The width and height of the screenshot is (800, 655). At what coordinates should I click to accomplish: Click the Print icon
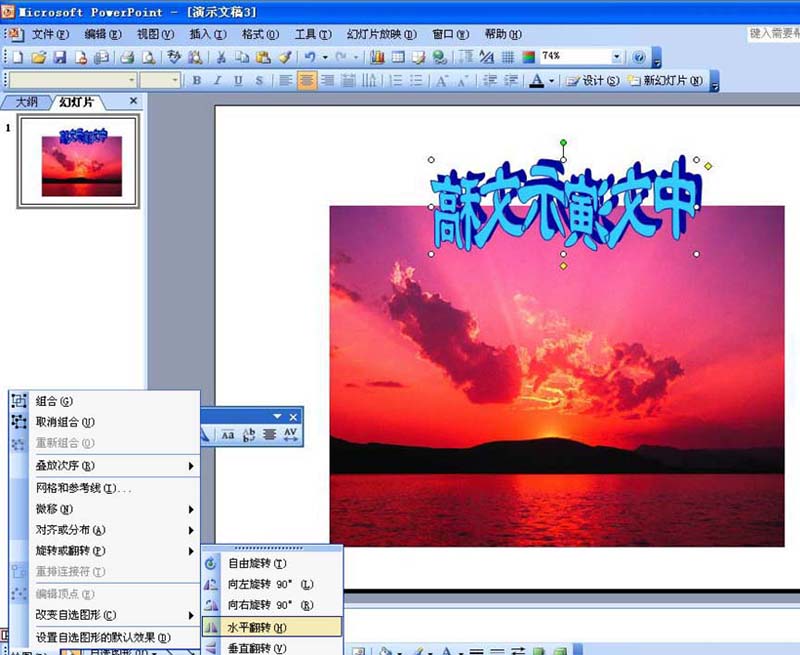click(127, 57)
